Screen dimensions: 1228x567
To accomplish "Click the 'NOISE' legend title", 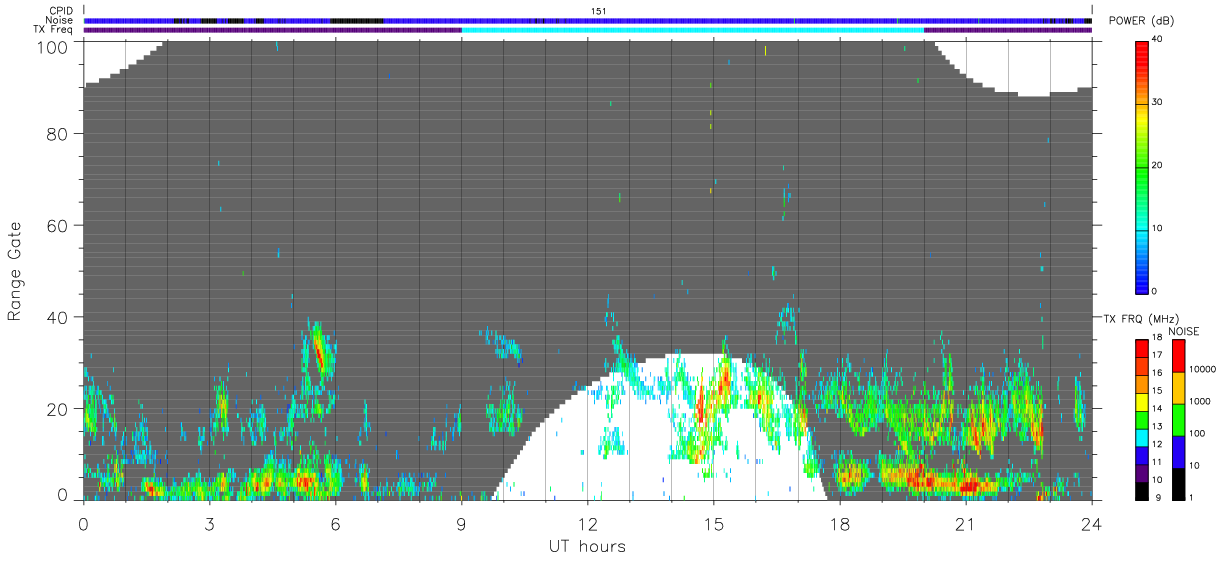I will [x=1183, y=331].
